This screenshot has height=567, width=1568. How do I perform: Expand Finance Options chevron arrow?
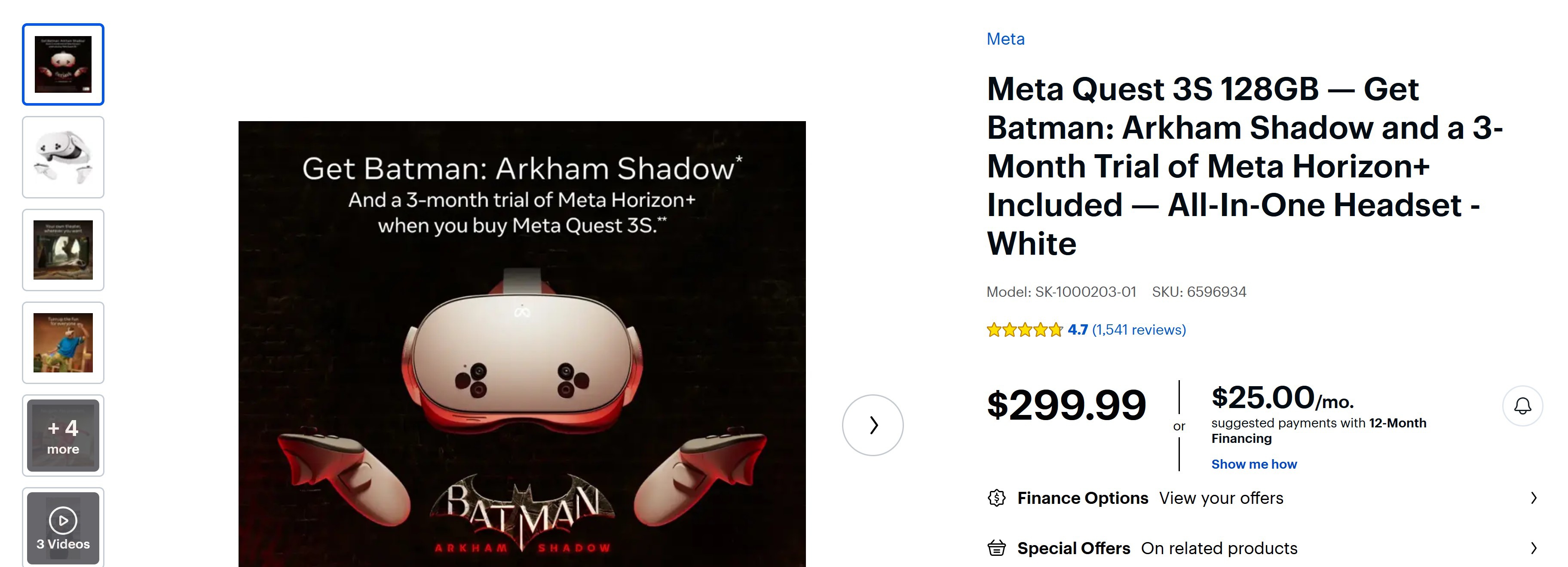tap(1534, 498)
